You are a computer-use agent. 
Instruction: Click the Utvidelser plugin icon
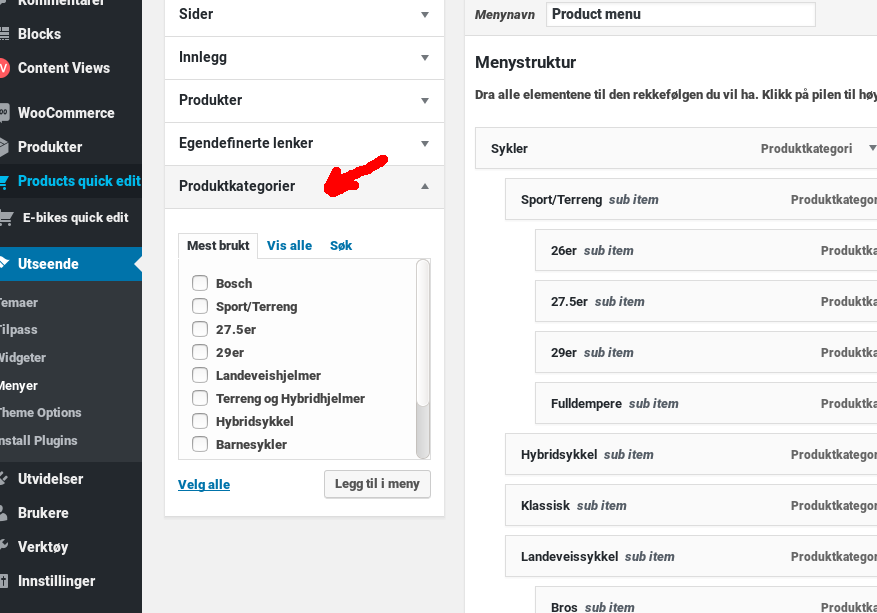4,479
